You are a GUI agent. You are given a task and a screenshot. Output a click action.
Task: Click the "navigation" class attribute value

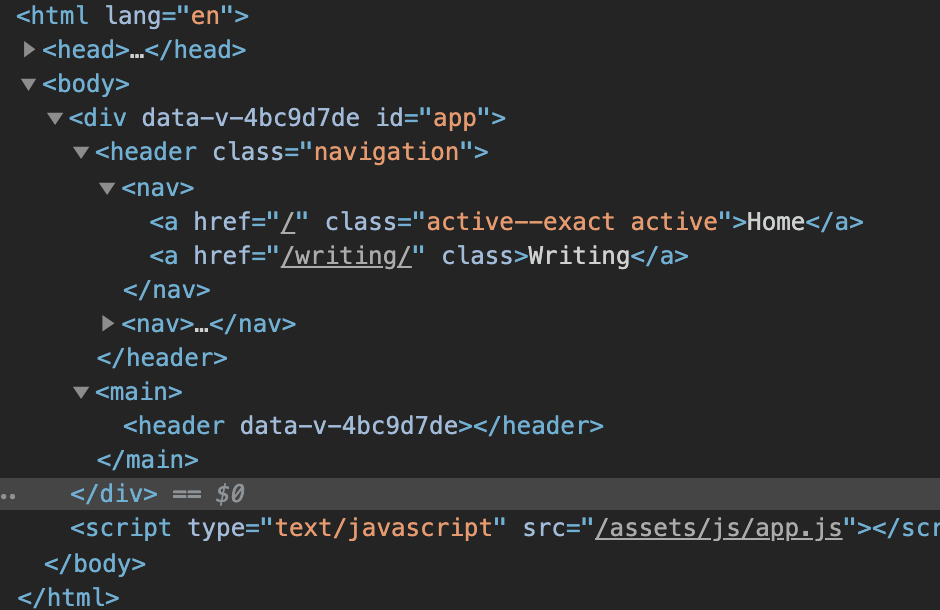386,153
